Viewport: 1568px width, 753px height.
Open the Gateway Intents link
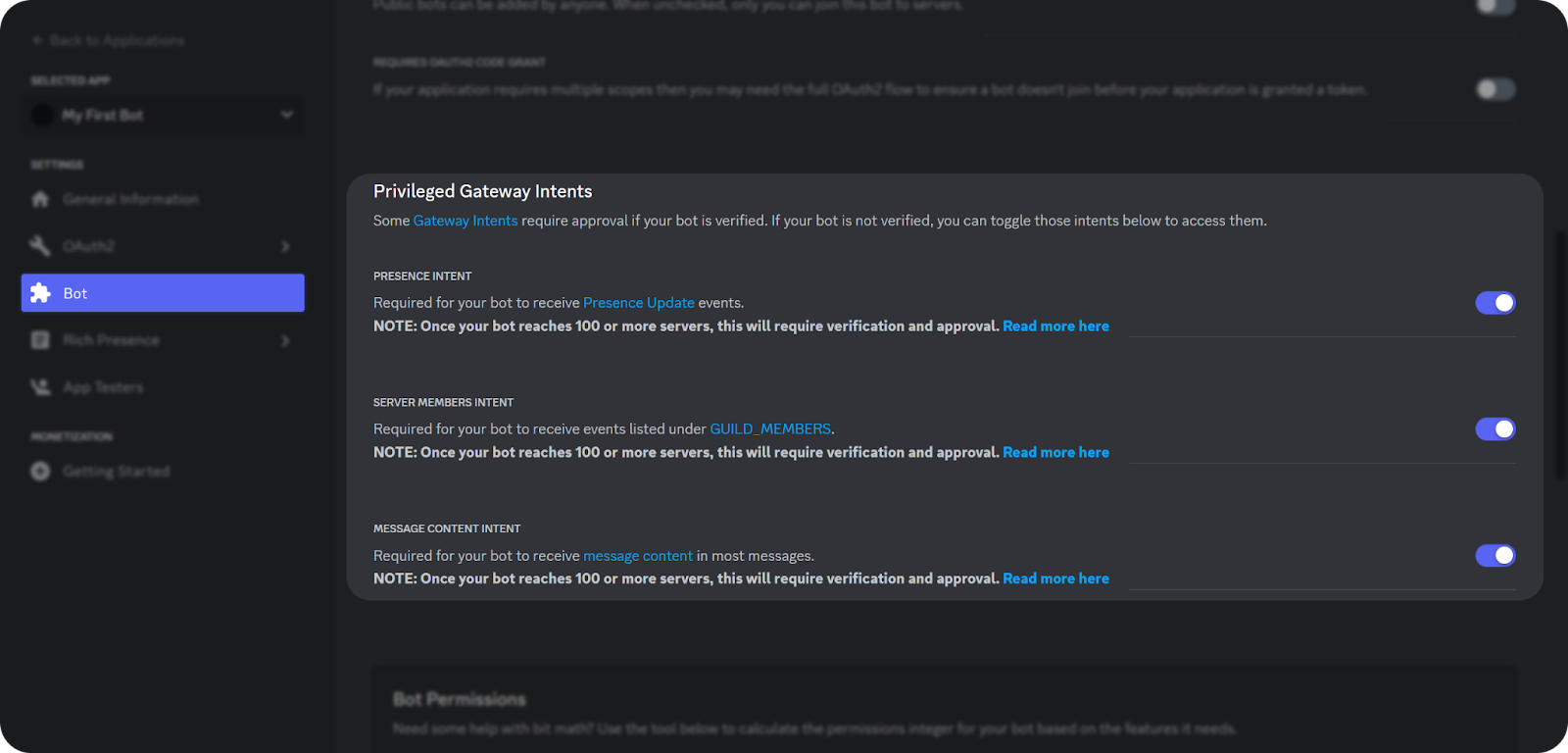pos(465,221)
